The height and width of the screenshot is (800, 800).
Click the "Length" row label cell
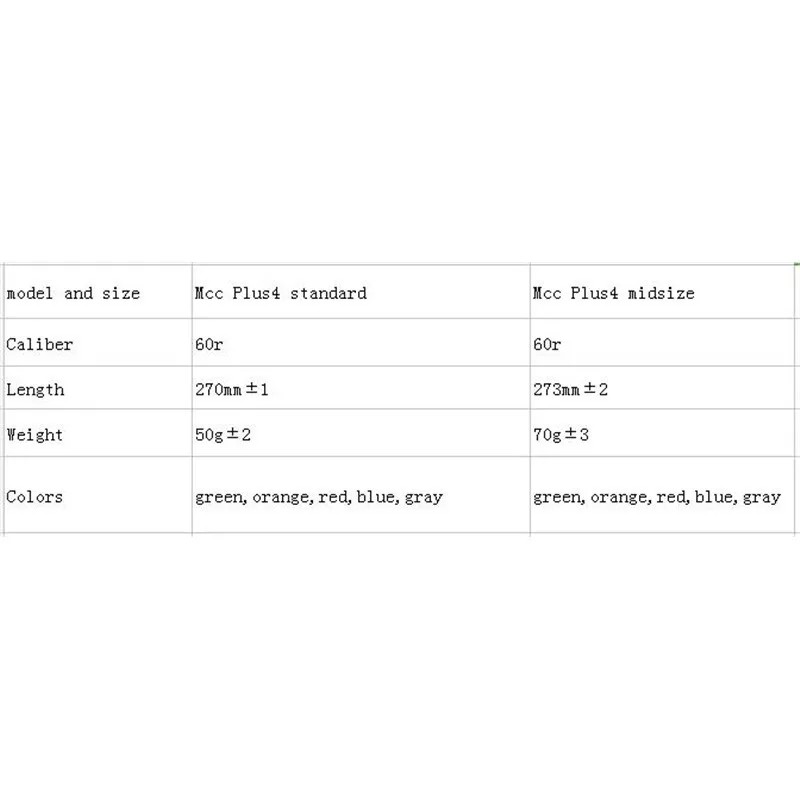point(35,389)
